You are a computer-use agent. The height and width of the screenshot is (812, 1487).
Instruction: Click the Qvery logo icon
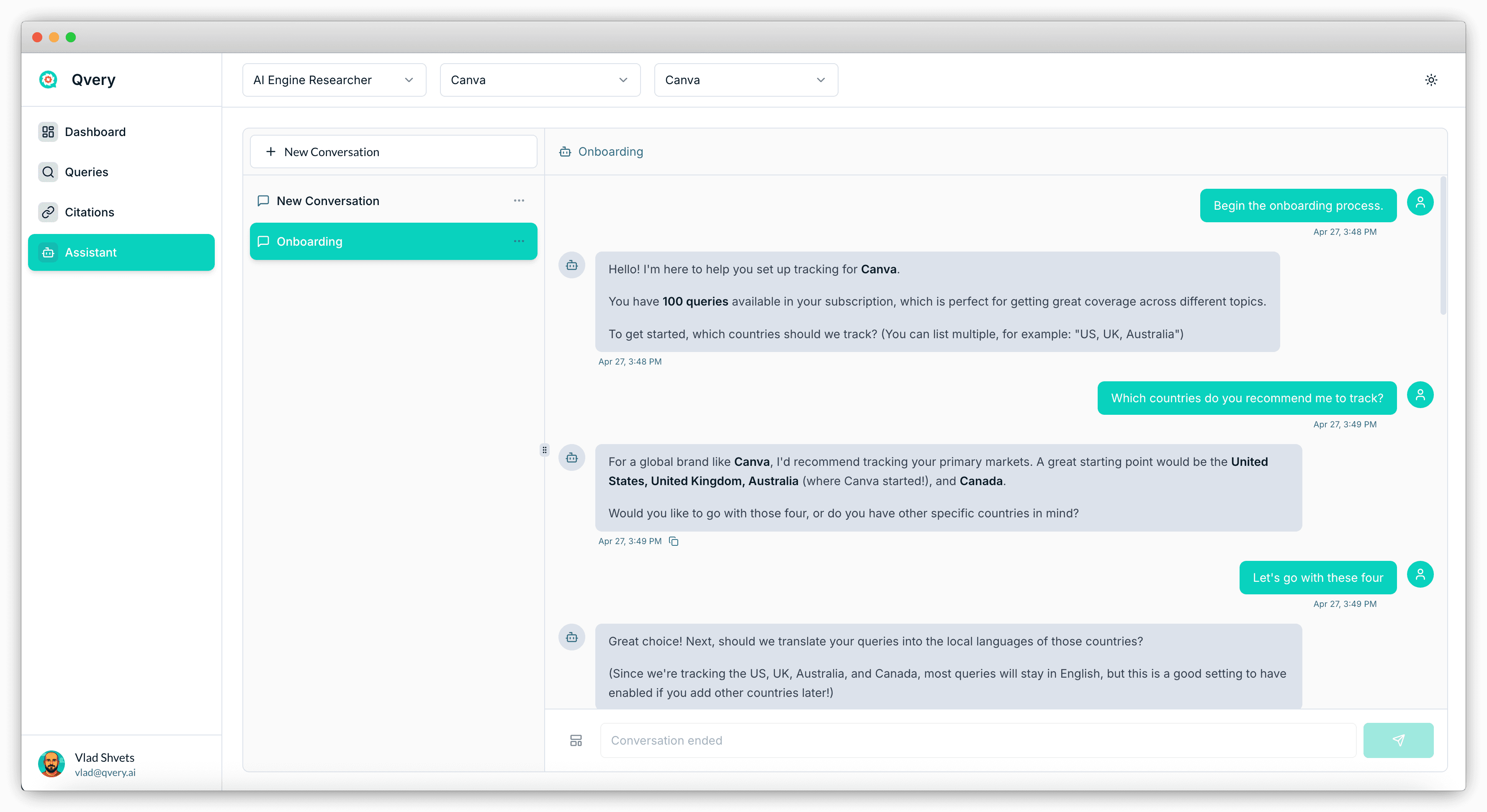click(49, 80)
